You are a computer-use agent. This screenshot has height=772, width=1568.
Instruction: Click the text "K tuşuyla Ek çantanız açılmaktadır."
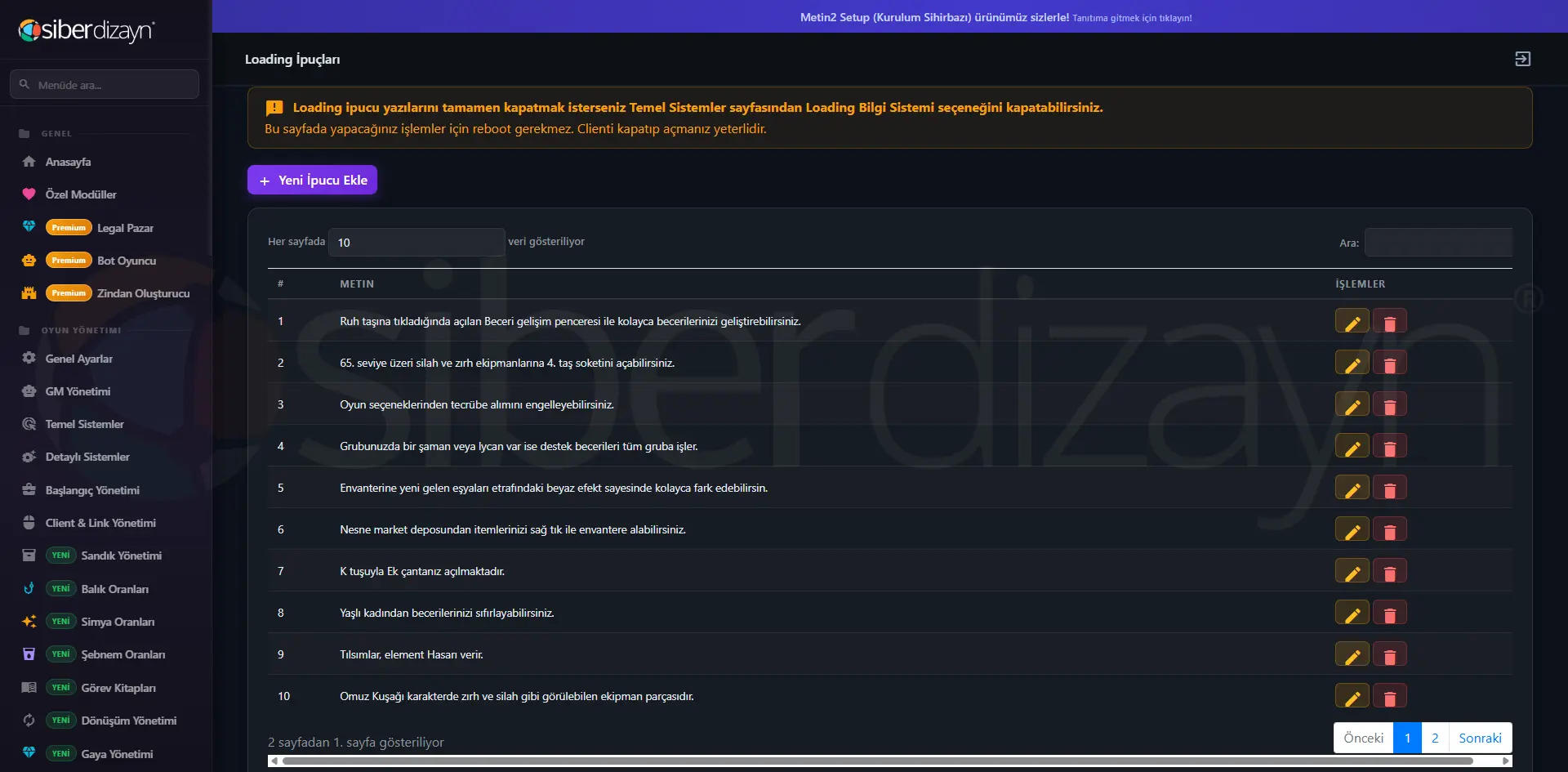[x=422, y=571]
